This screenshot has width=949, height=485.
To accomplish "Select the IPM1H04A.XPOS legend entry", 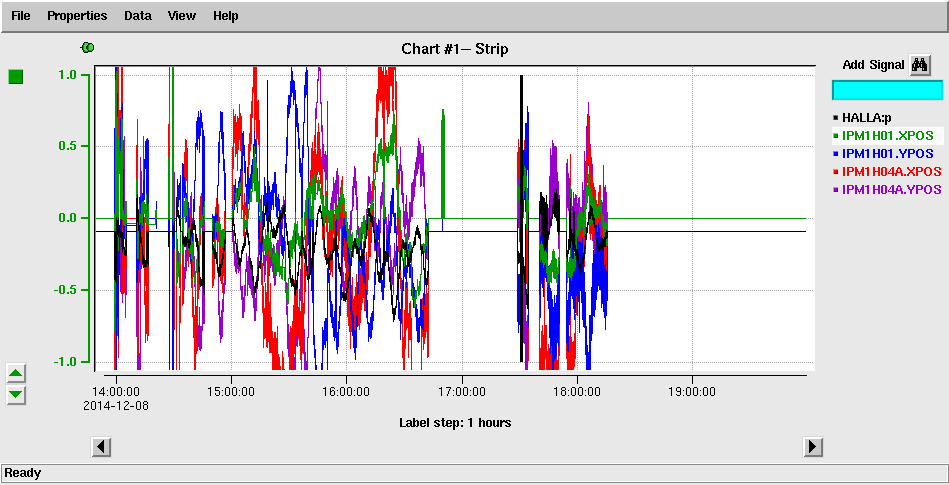I will click(x=887, y=171).
